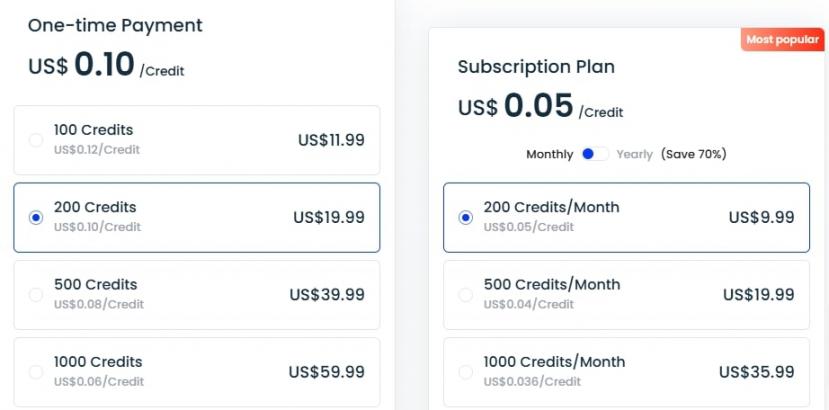Select the 500 Credits one-time radio button
This screenshot has height=410, width=829.
point(36,294)
